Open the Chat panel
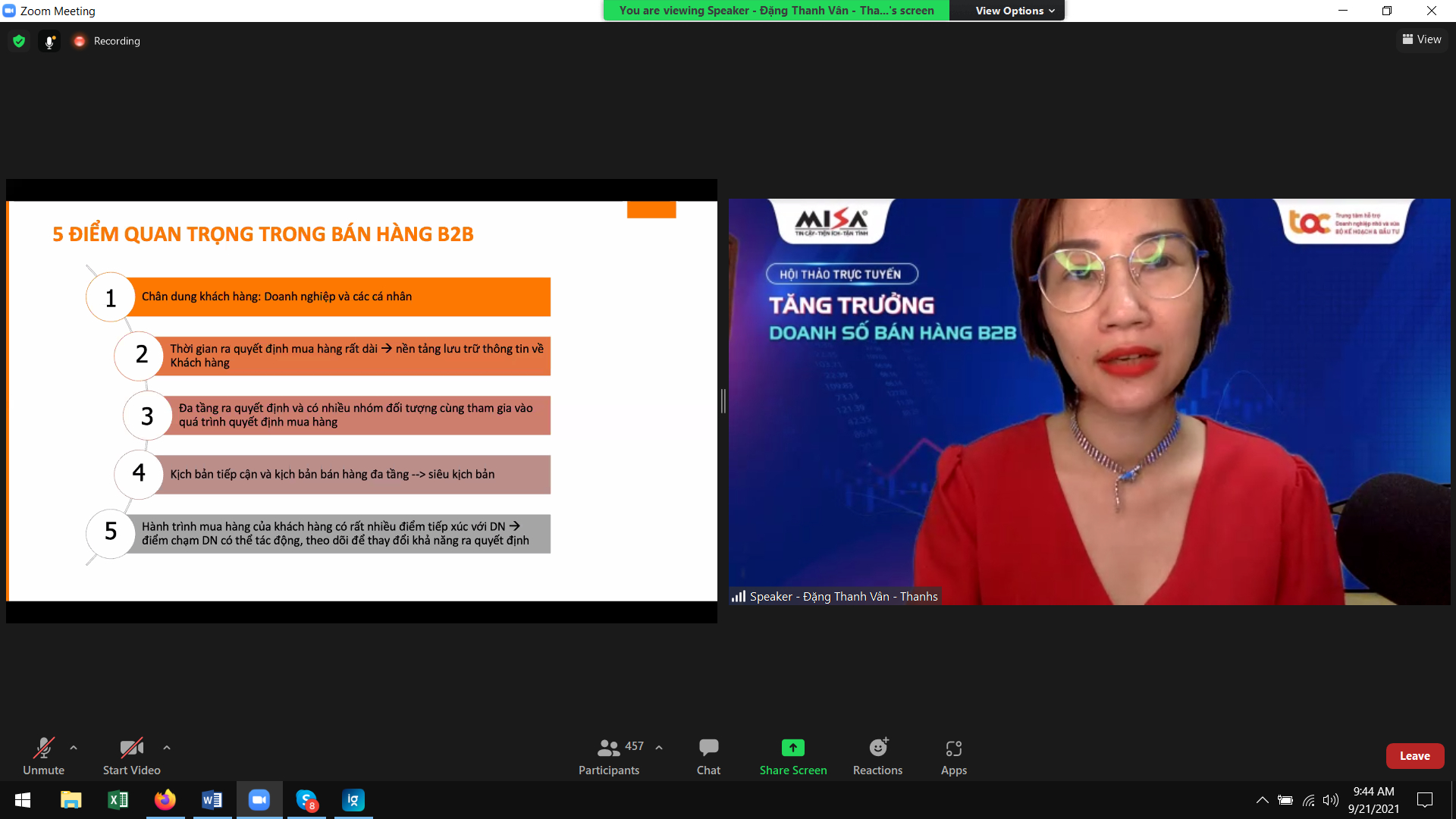The height and width of the screenshot is (819, 1456). (x=708, y=756)
